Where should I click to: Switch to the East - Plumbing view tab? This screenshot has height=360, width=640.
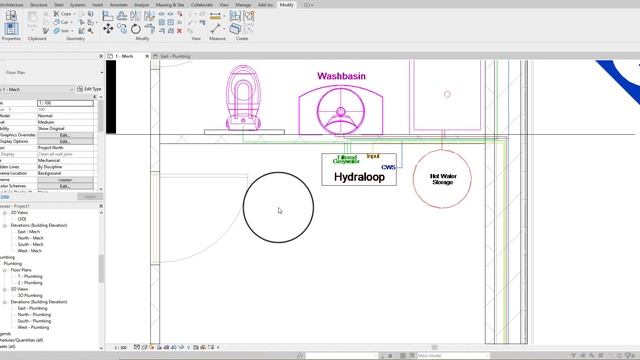click(x=175, y=56)
